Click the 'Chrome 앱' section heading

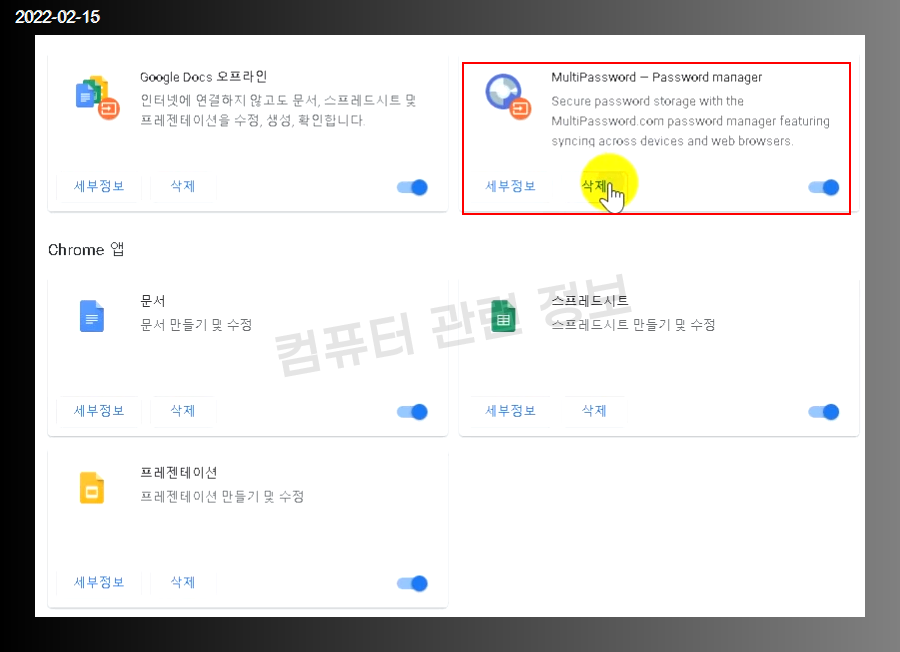(x=86, y=250)
